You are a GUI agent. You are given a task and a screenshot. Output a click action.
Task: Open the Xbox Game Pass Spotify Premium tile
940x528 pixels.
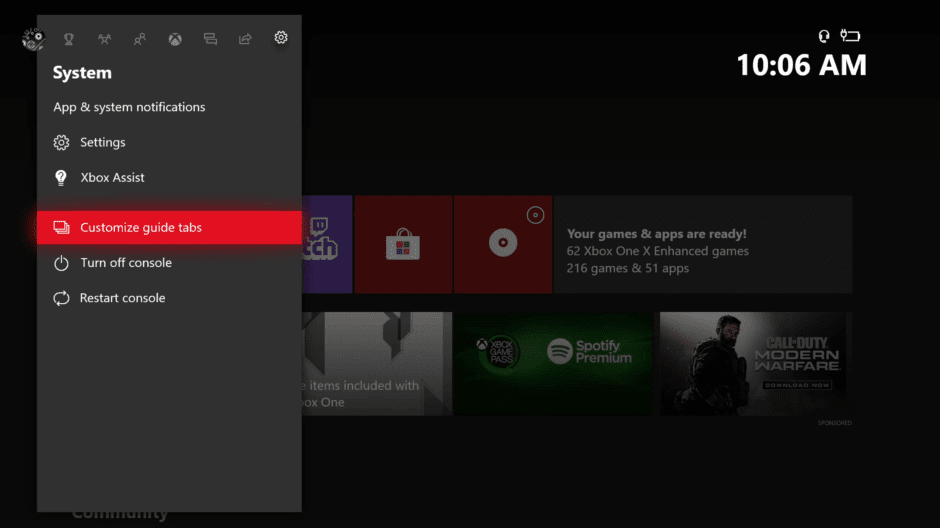[554, 363]
